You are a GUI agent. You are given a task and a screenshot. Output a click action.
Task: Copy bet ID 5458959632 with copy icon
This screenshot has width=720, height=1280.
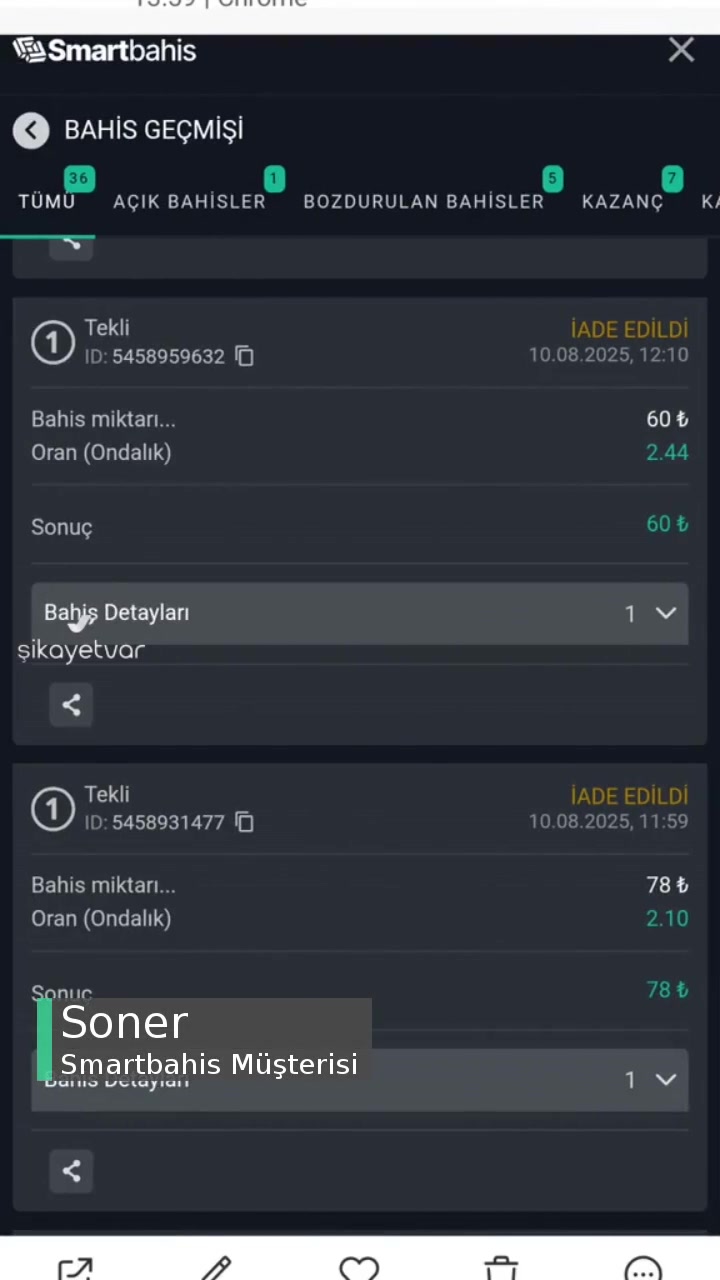(244, 356)
